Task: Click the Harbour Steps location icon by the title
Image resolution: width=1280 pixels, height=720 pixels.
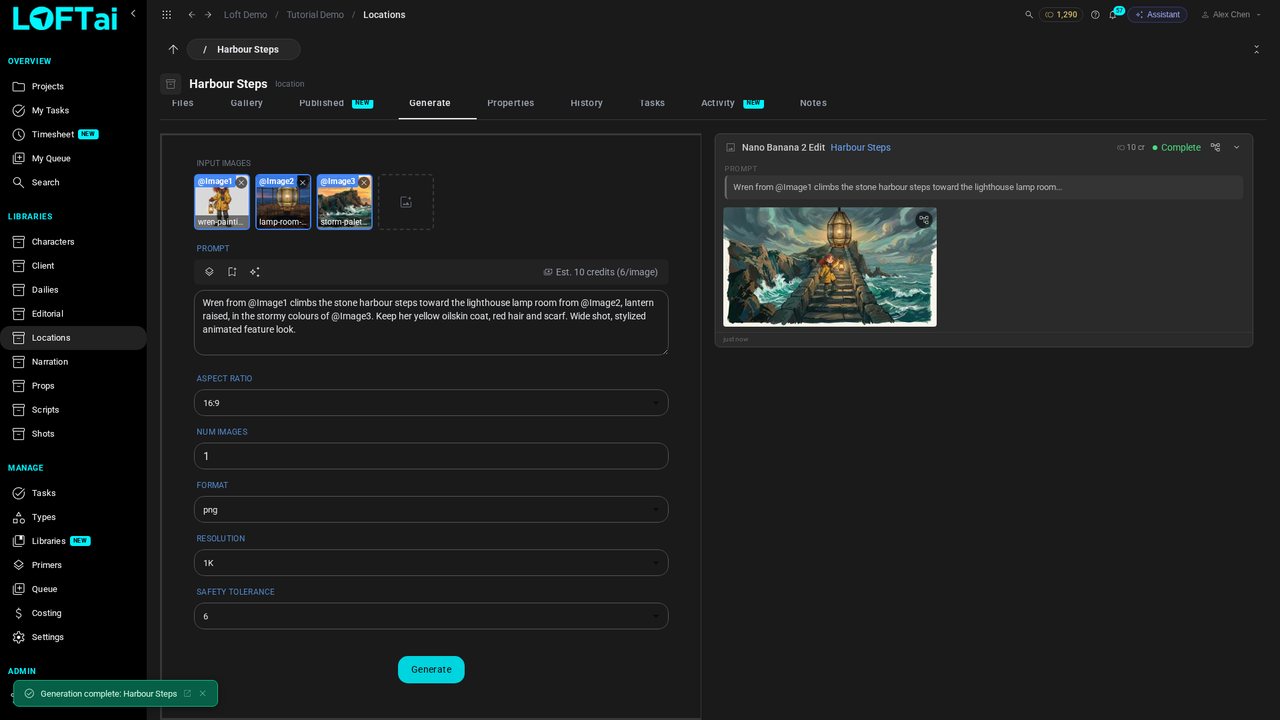Action: pyautogui.click(x=170, y=84)
